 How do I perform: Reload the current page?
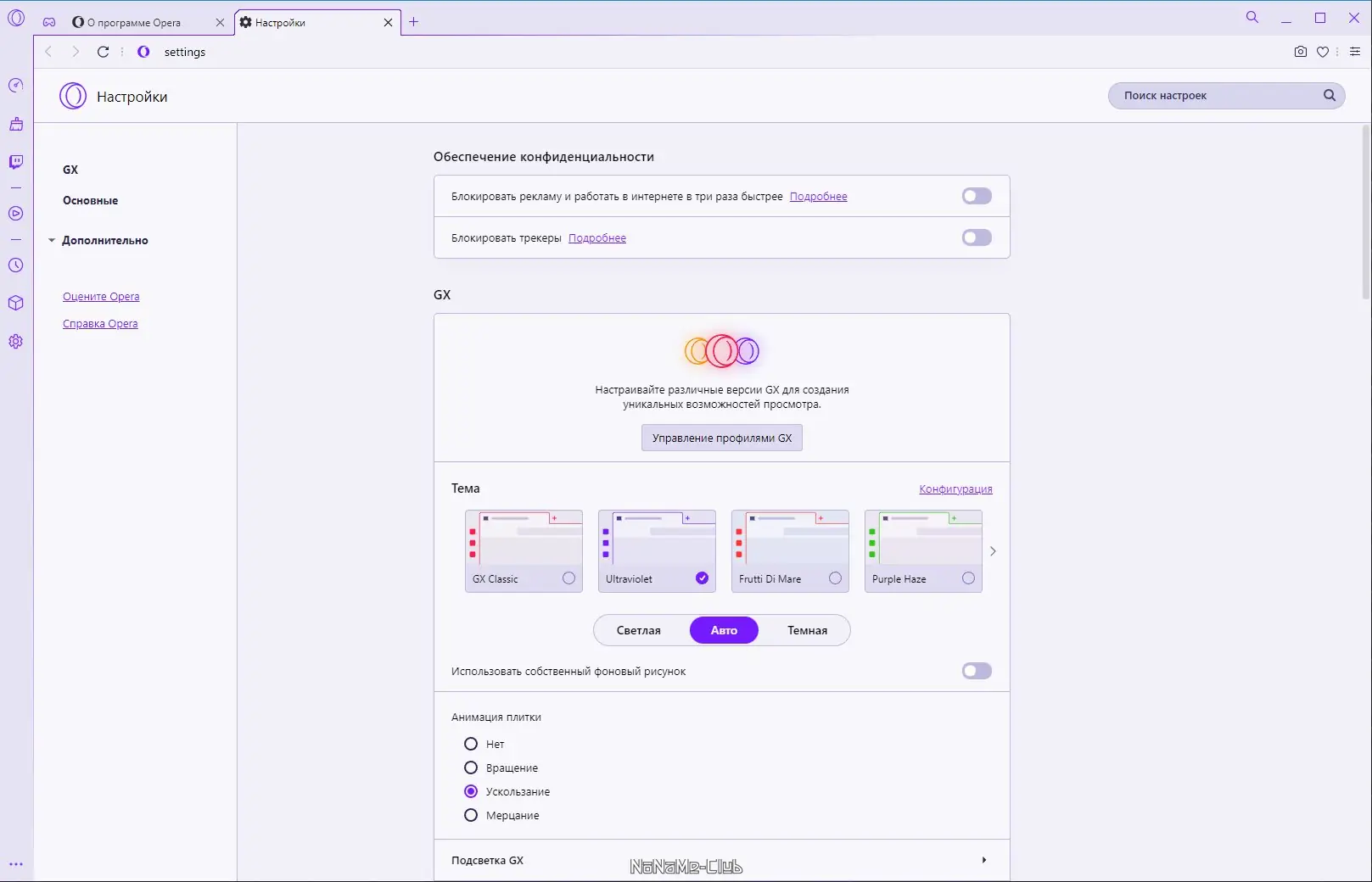tap(103, 52)
